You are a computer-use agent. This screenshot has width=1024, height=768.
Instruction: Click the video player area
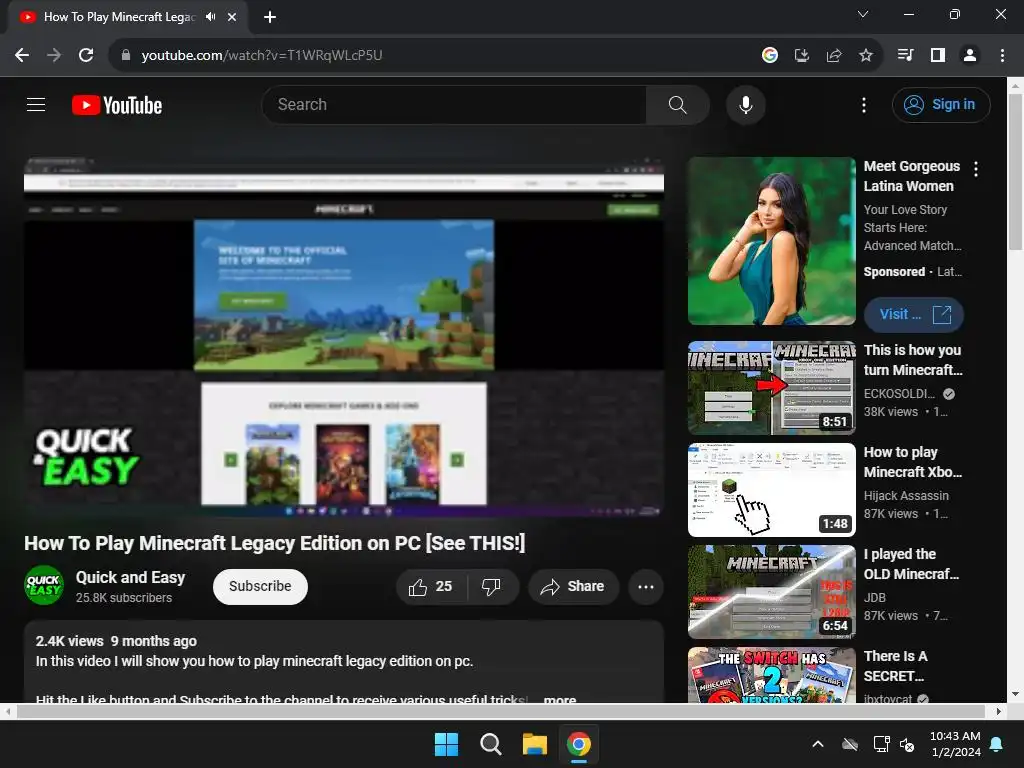point(344,337)
